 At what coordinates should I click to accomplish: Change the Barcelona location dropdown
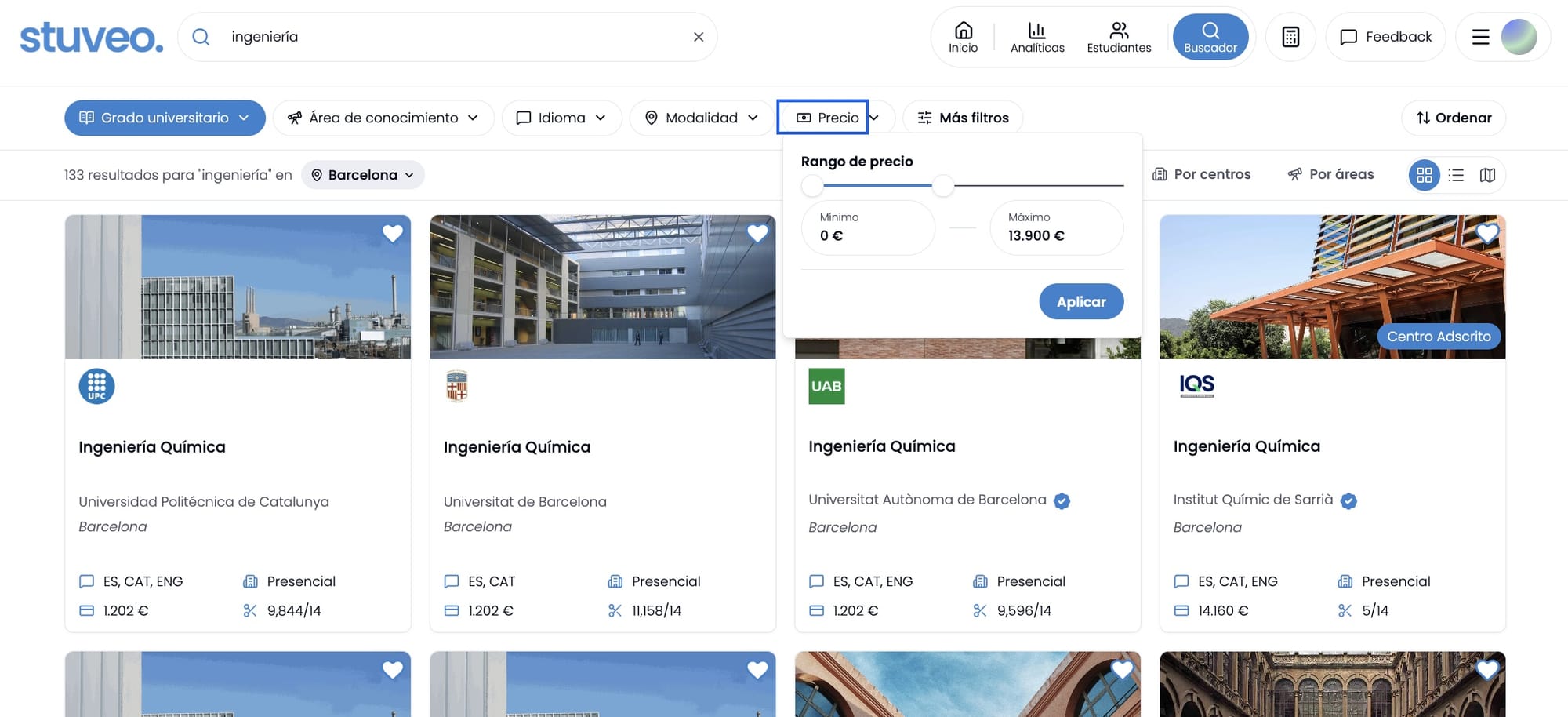(x=363, y=175)
